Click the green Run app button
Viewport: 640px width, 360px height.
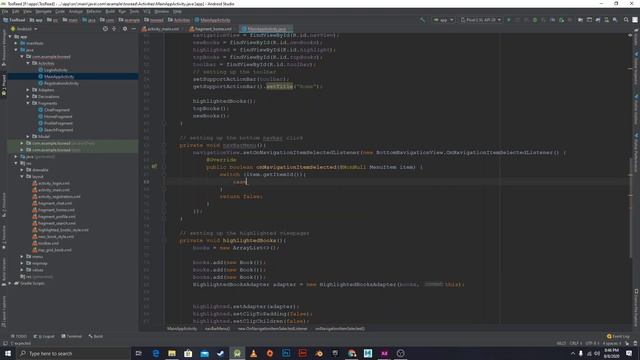click(x=509, y=20)
